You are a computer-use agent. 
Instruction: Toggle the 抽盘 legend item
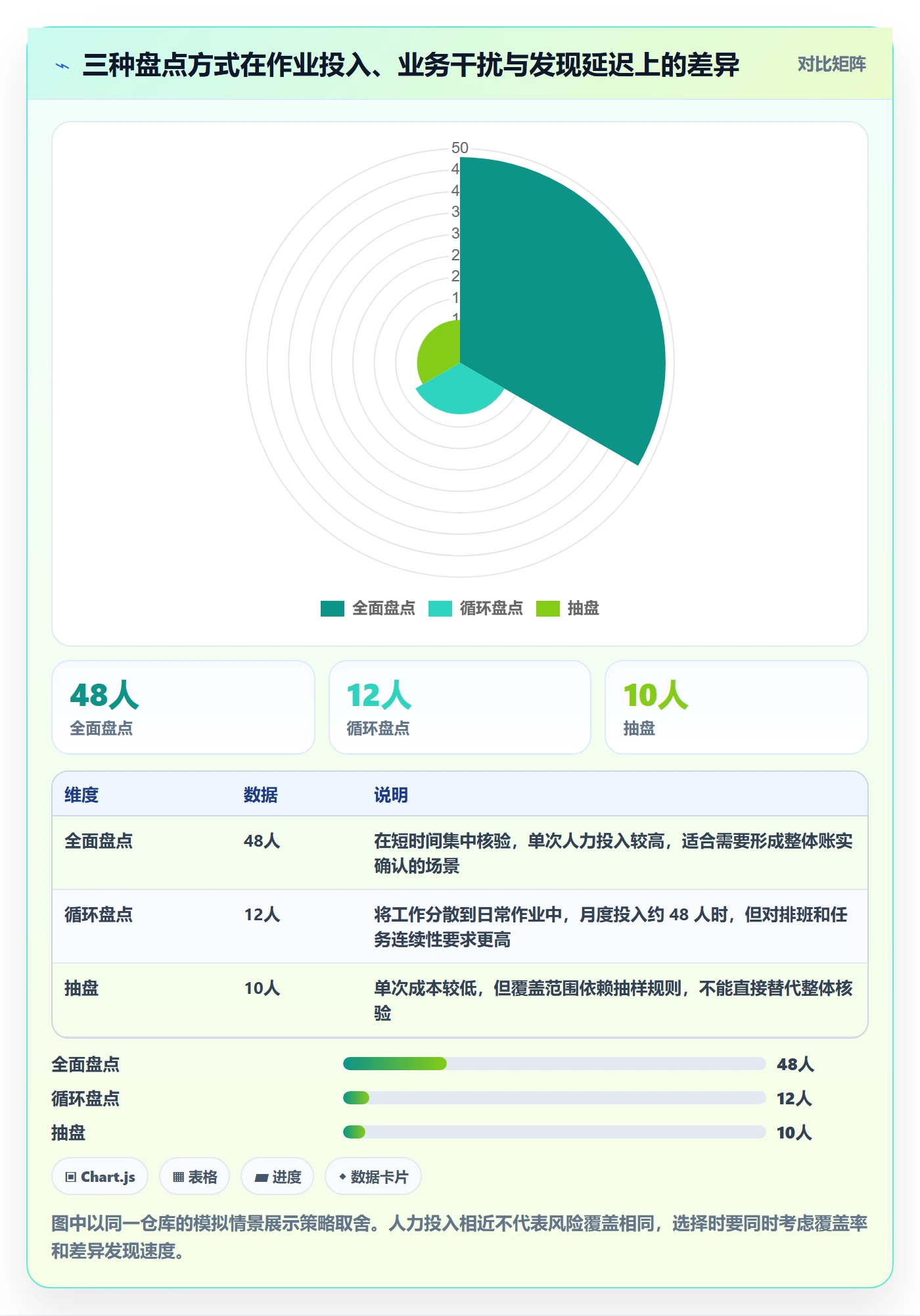pyautogui.click(x=568, y=608)
